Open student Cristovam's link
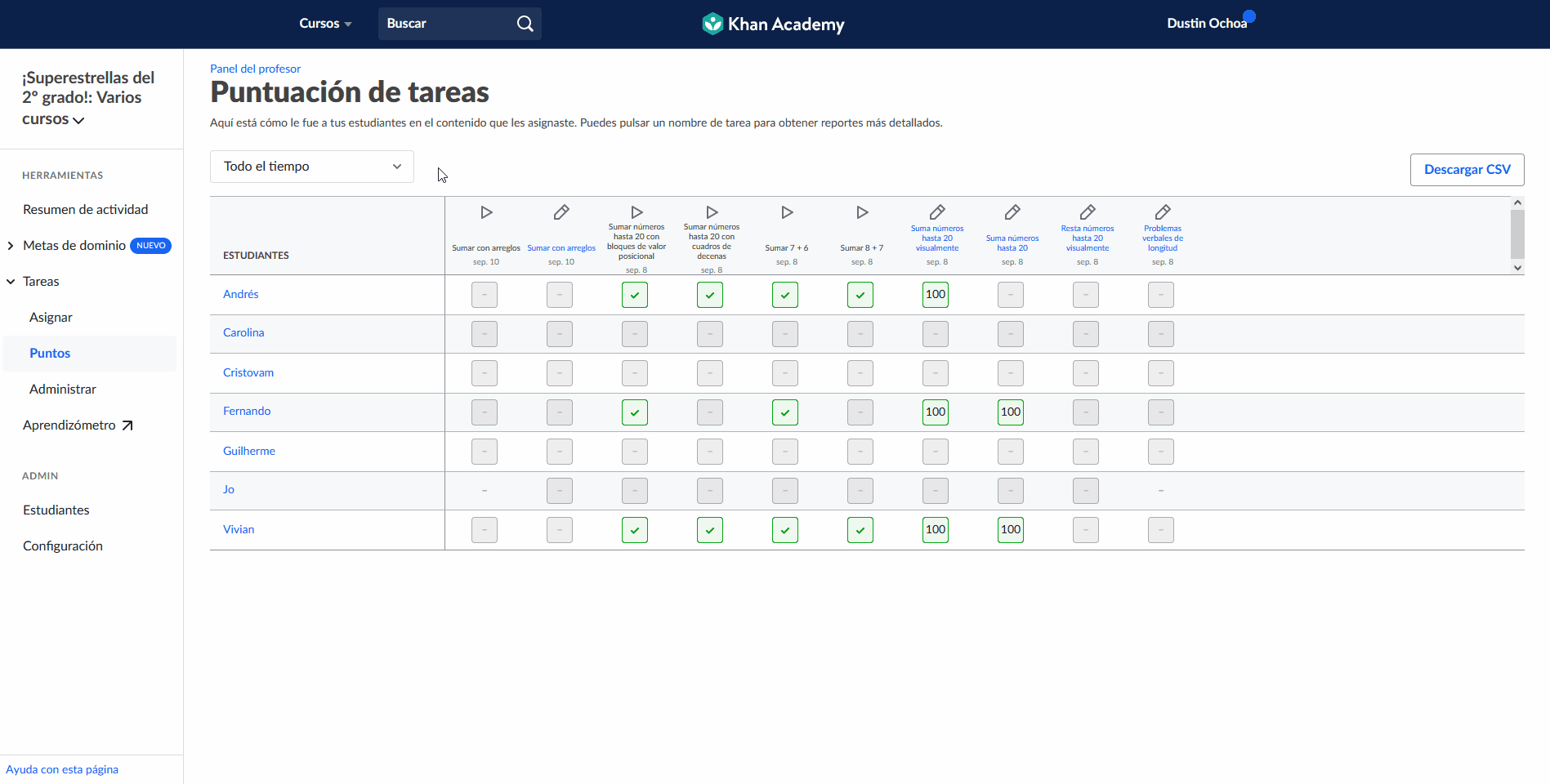 (x=248, y=372)
